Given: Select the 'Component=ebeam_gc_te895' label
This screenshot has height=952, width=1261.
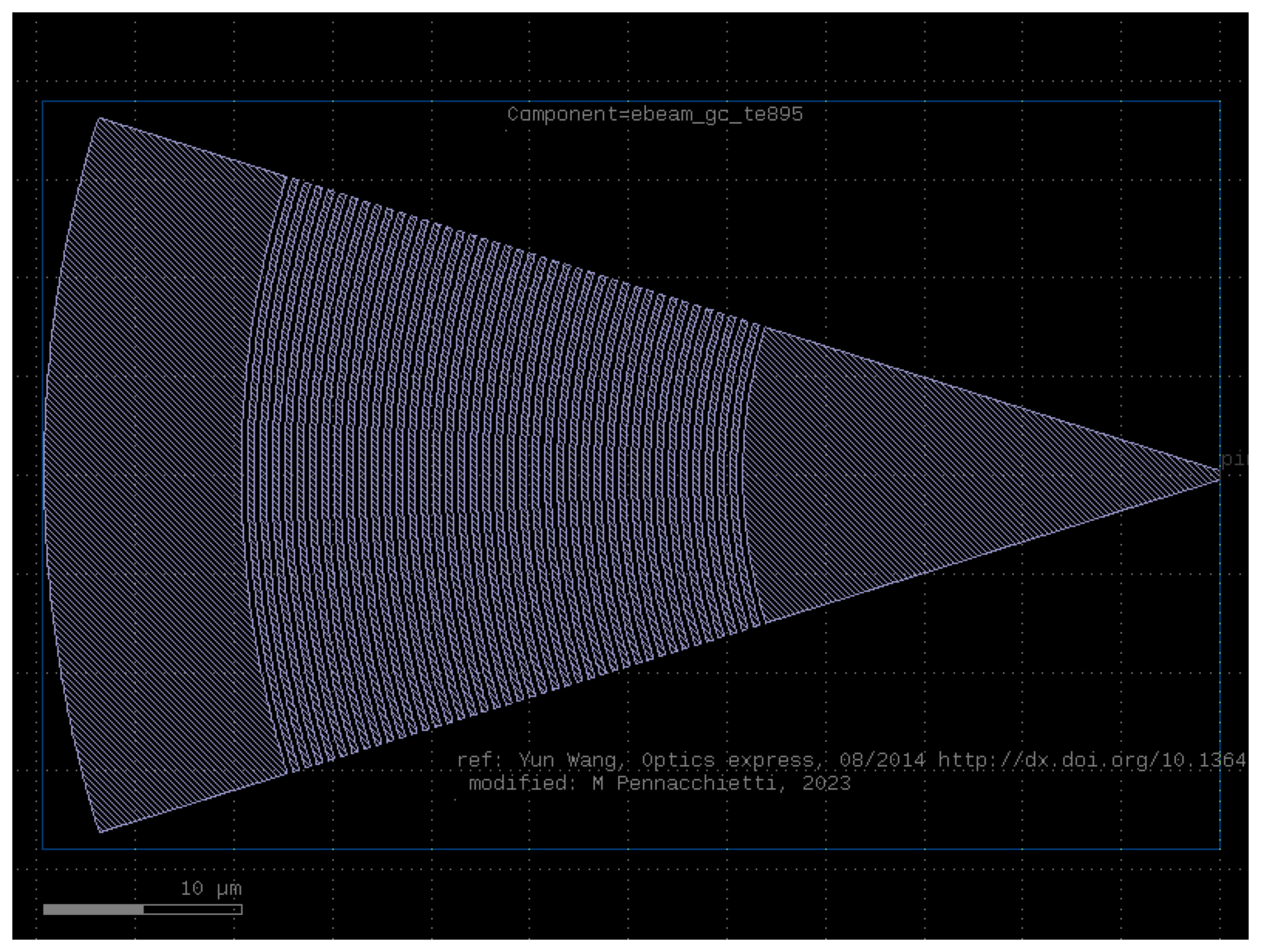Looking at the screenshot, I should click(x=654, y=115).
